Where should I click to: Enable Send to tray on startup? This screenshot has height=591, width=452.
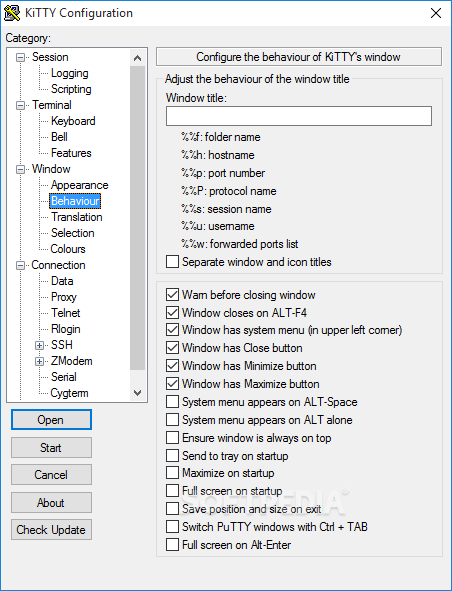pos(227,456)
